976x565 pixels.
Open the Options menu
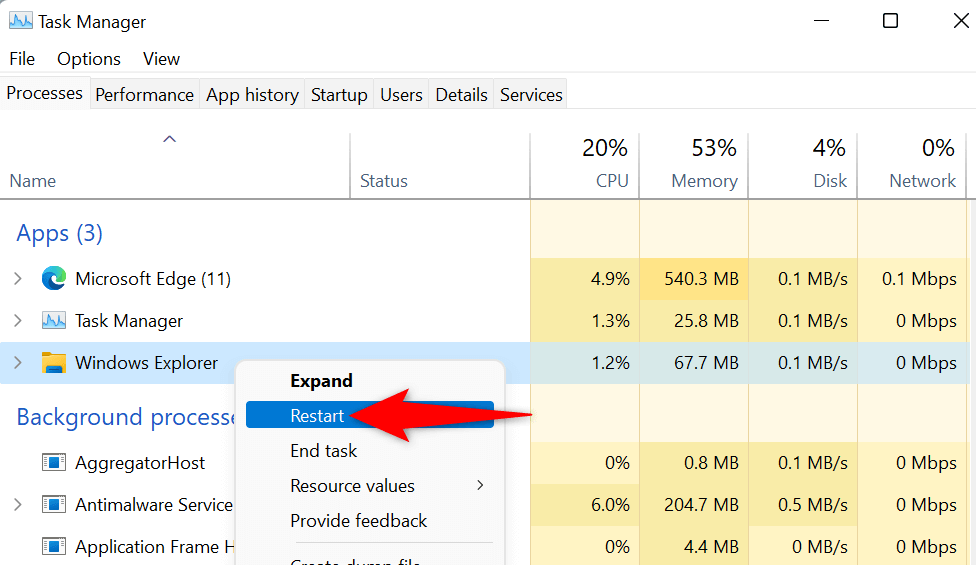(89, 59)
